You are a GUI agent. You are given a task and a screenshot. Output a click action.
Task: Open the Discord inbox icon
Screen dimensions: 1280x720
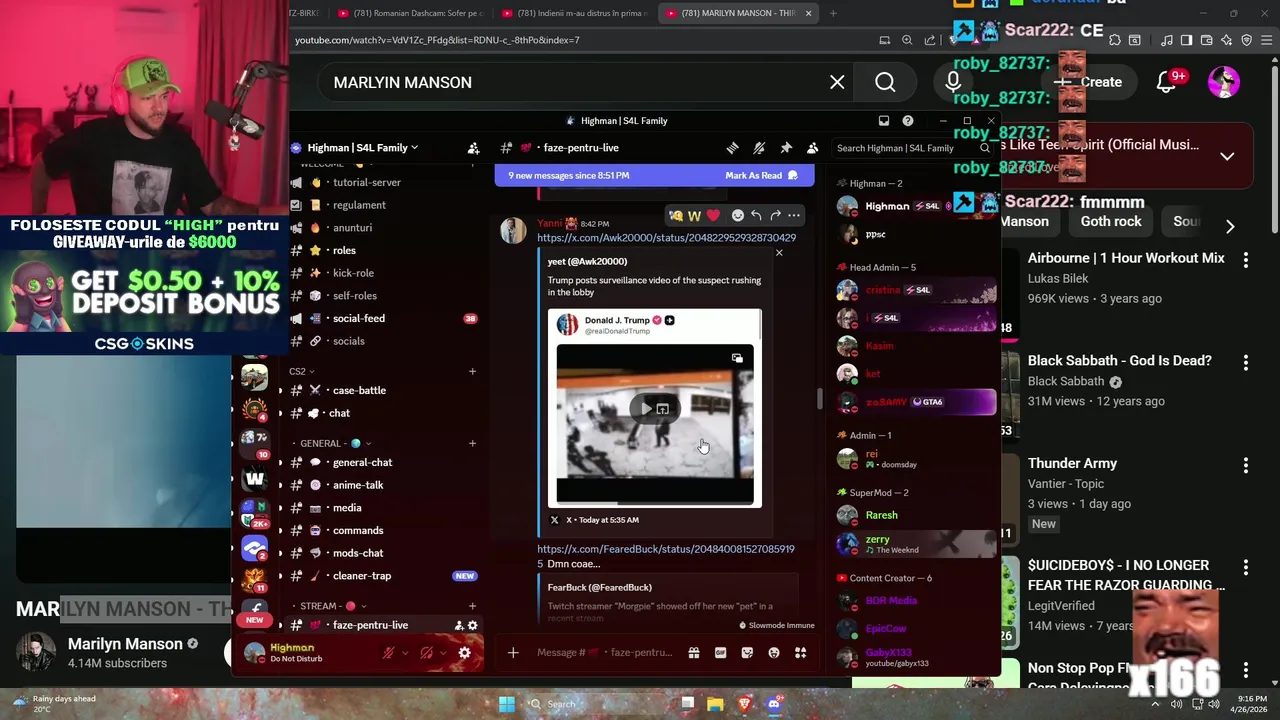(884, 121)
